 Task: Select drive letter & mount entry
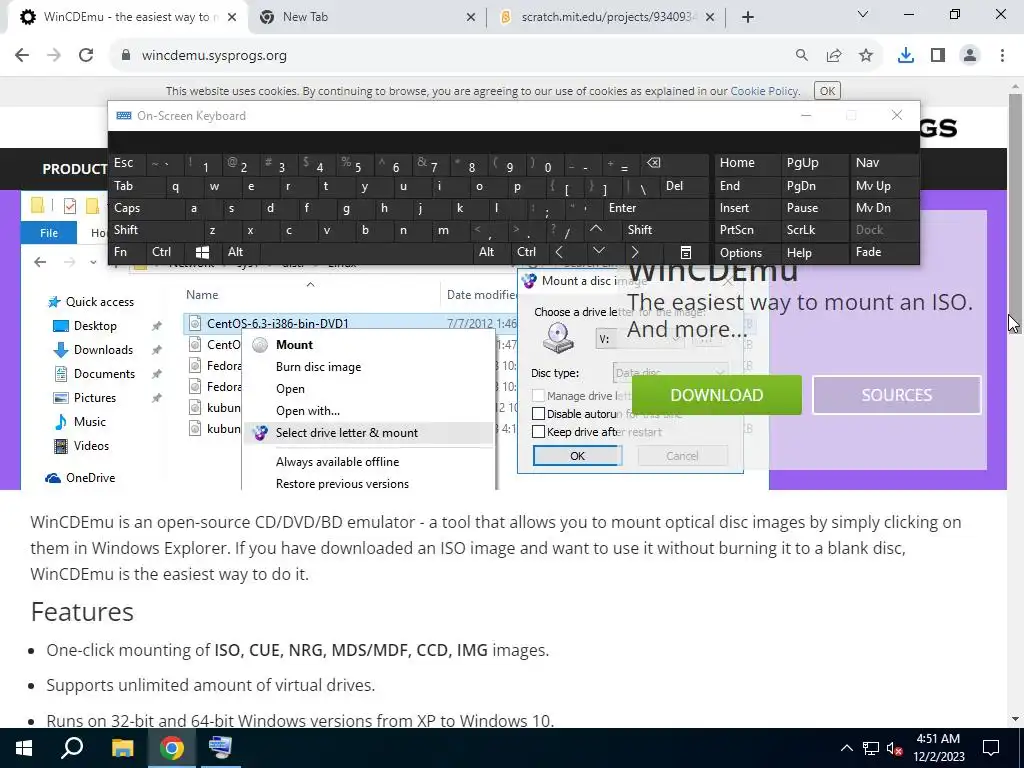click(368, 433)
